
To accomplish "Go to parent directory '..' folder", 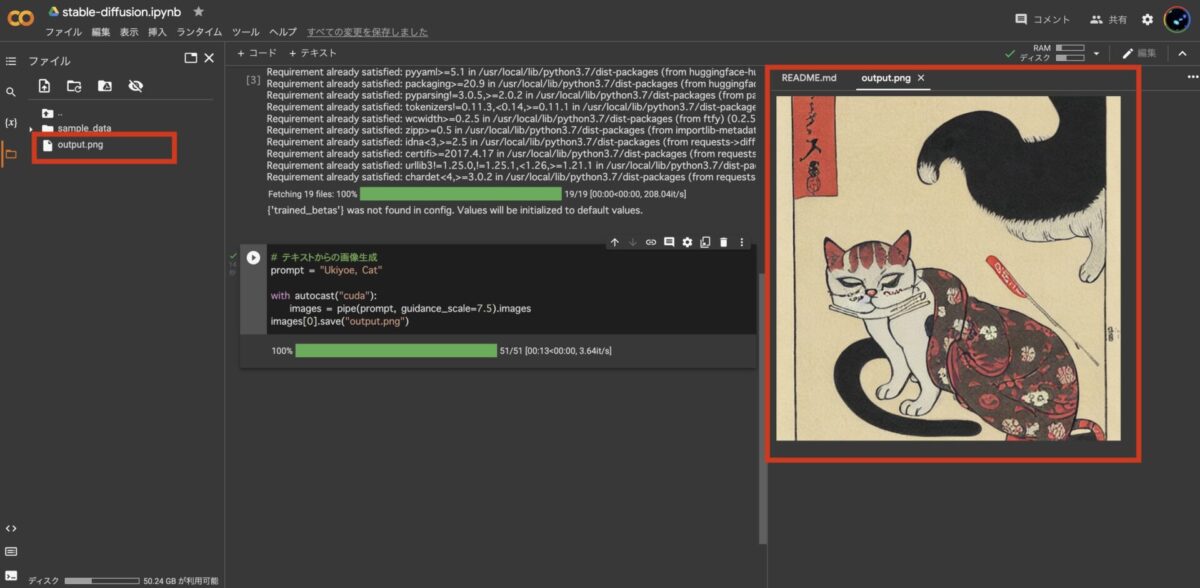I will click(x=52, y=113).
